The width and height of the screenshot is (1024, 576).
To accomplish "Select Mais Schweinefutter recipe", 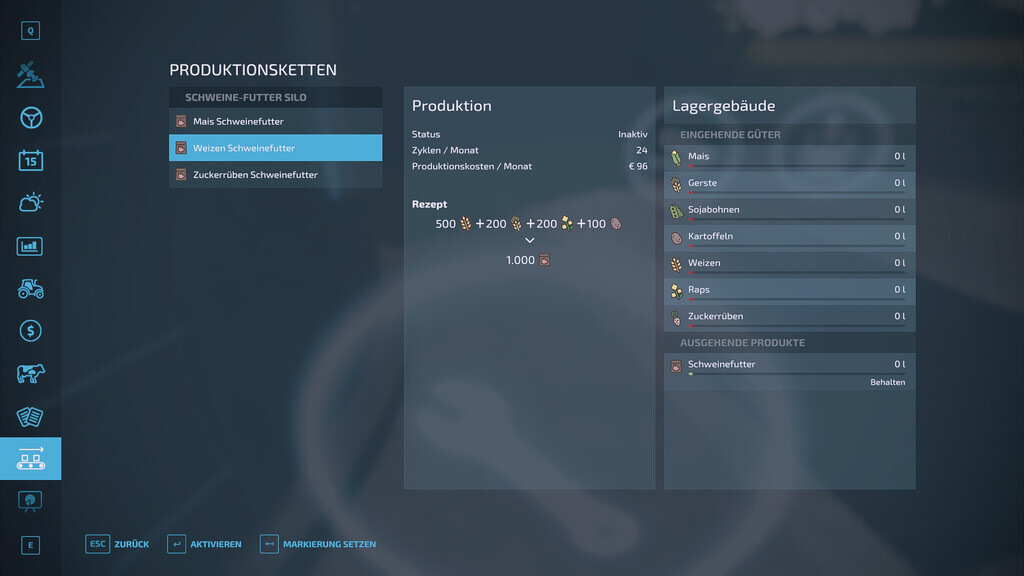I will coord(276,121).
